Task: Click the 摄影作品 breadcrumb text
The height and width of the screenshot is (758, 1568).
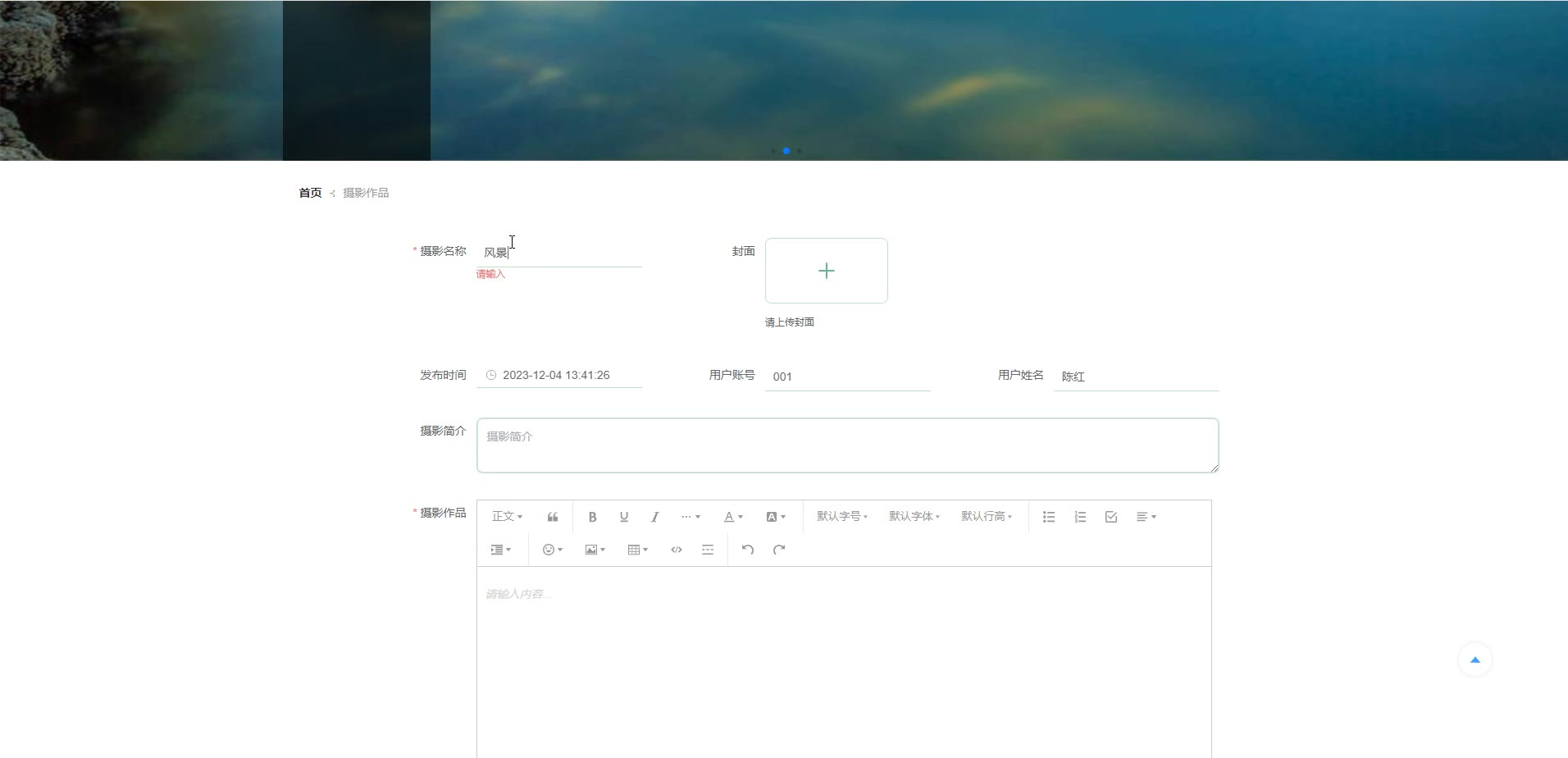Action: 366,193
